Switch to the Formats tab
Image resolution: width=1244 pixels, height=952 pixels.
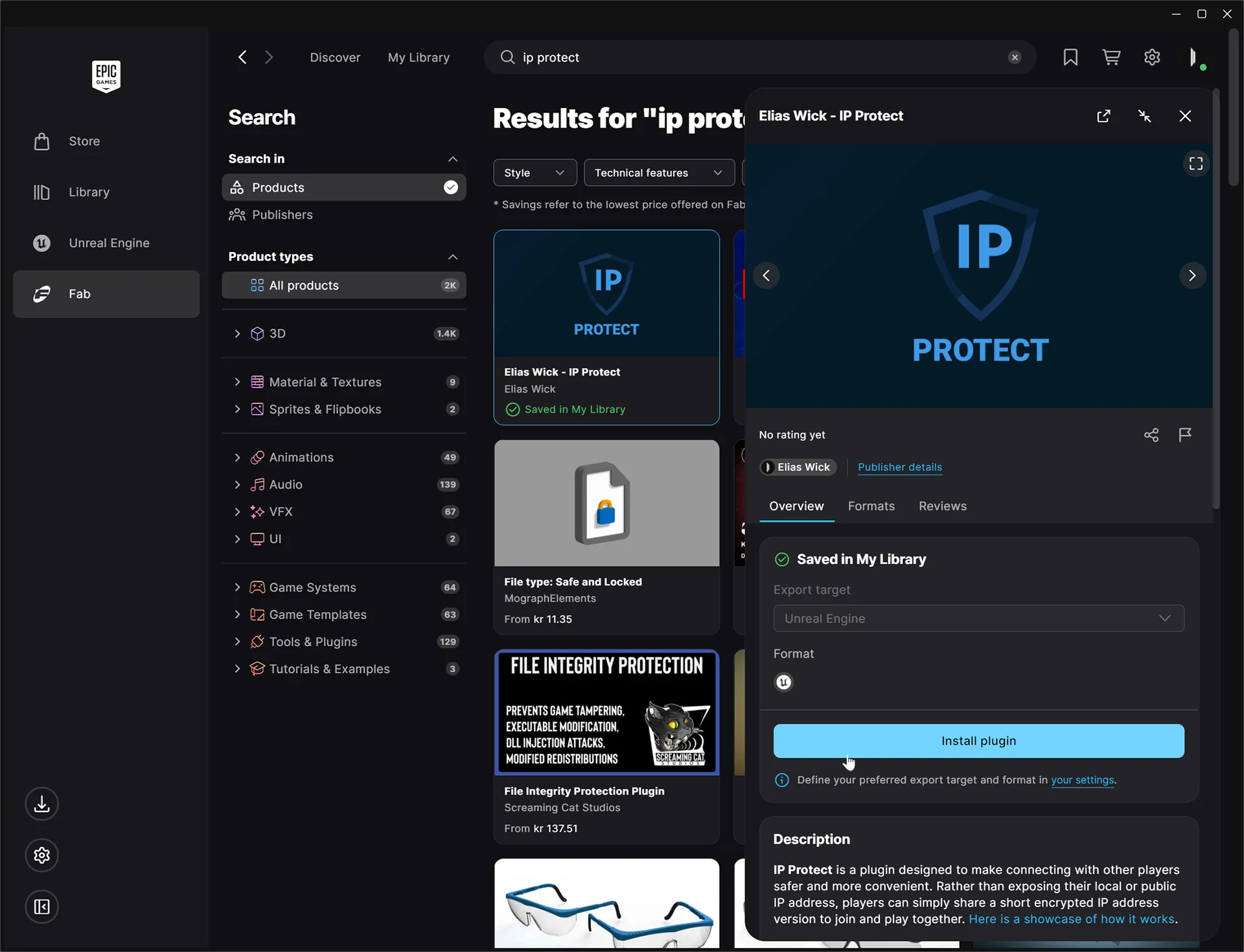pyautogui.click(x=871, y=506)
